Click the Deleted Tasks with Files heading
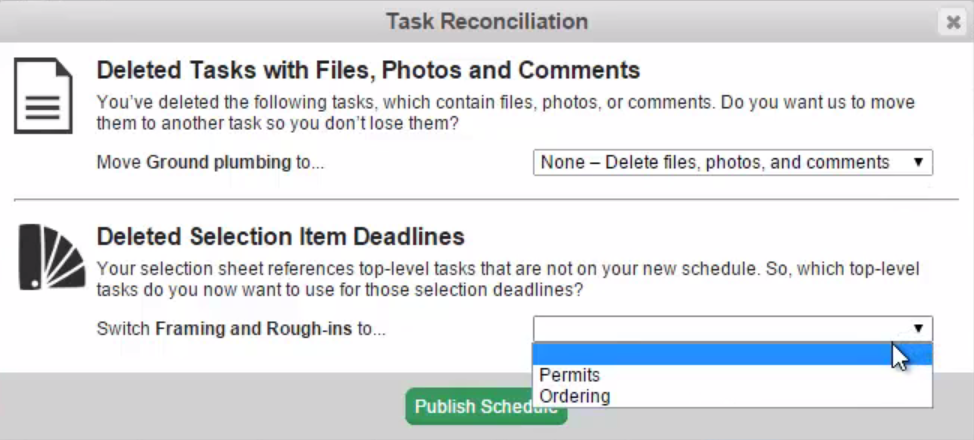The width and height of the screenshot is (974, 440). coord(368,71)
